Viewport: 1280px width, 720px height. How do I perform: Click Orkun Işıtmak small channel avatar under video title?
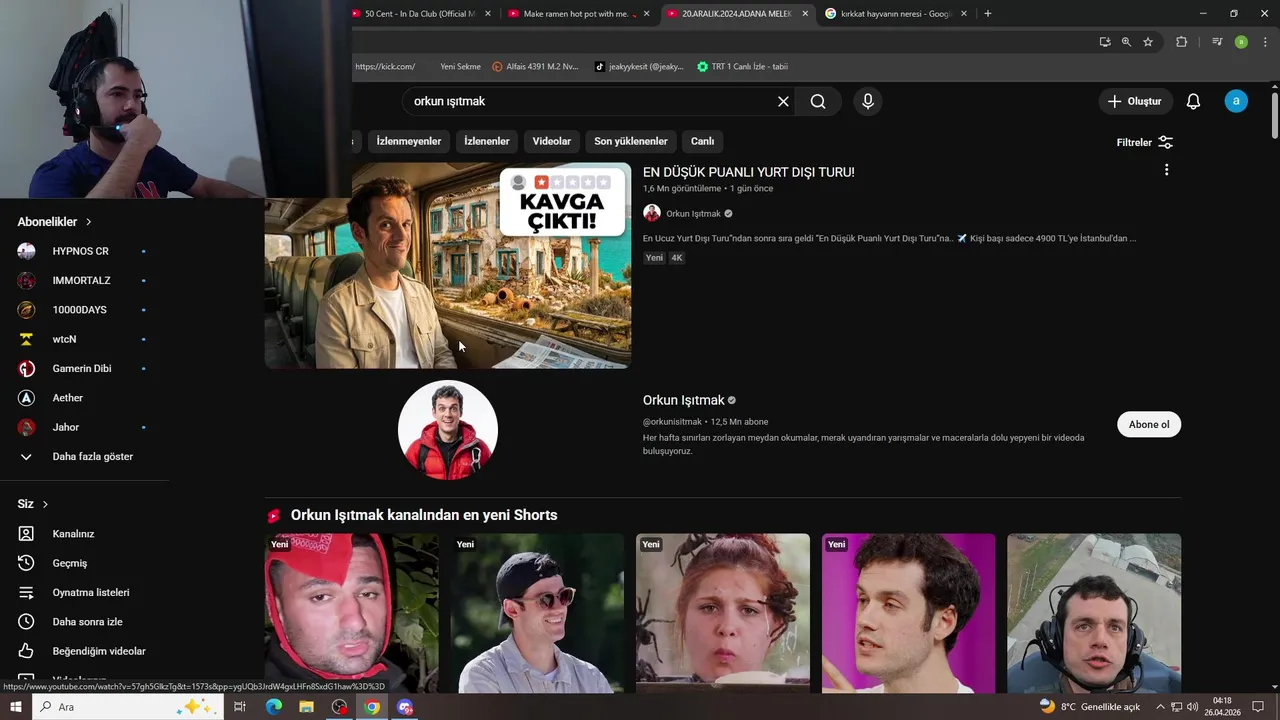tap(652, 213)
